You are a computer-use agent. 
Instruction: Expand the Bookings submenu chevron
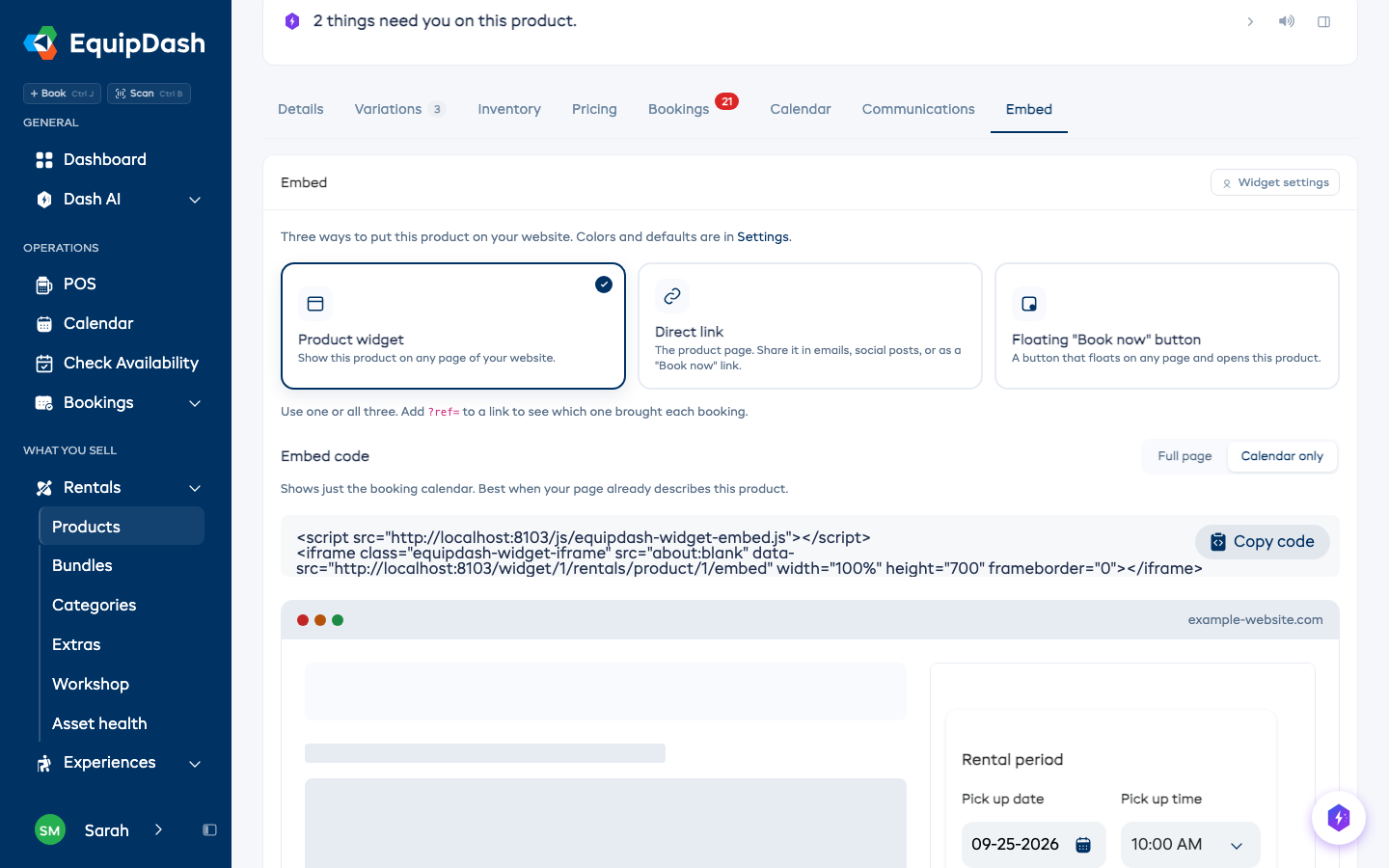pos(195,403)
